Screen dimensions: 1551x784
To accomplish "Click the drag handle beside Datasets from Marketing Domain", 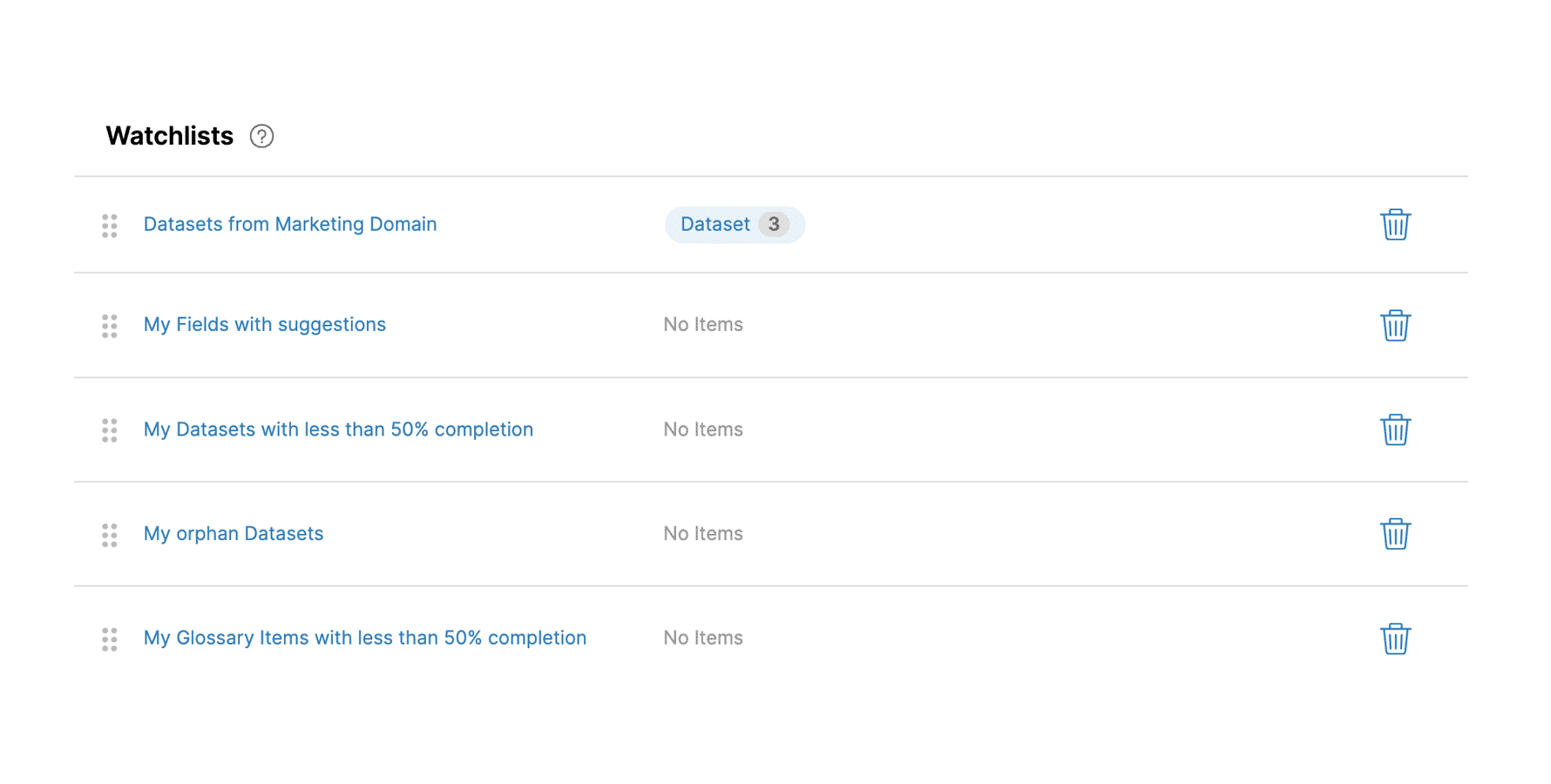I will point(109,226).
